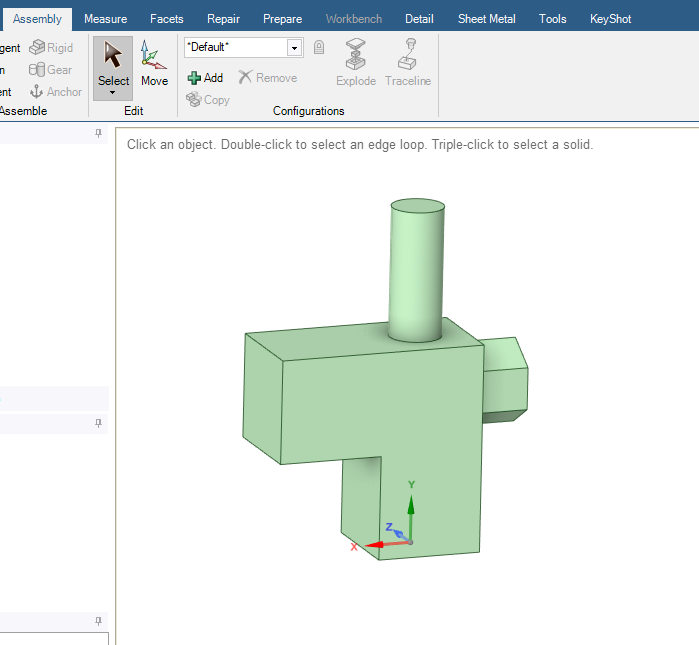Open the Sheet Metal tab
The image size is (699, 645).
point(486,19)
